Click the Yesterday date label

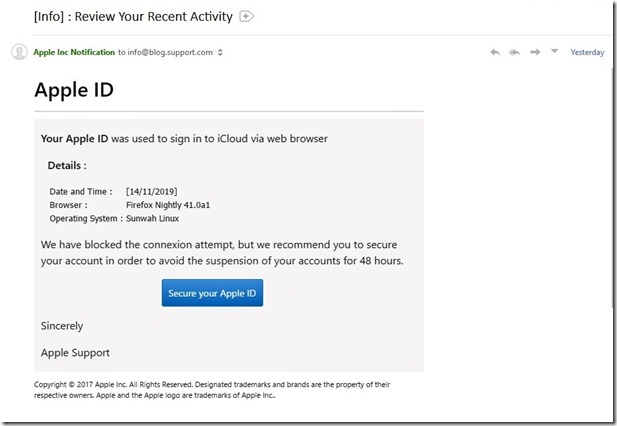587,52
